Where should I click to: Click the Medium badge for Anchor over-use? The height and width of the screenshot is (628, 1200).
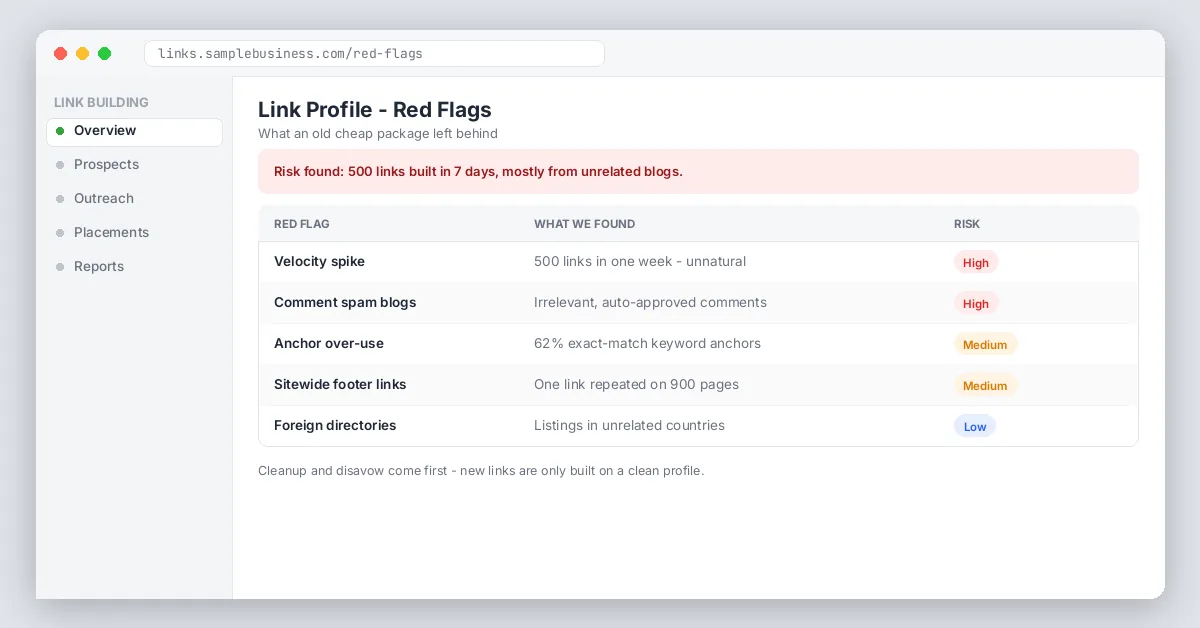click(985, 345)
